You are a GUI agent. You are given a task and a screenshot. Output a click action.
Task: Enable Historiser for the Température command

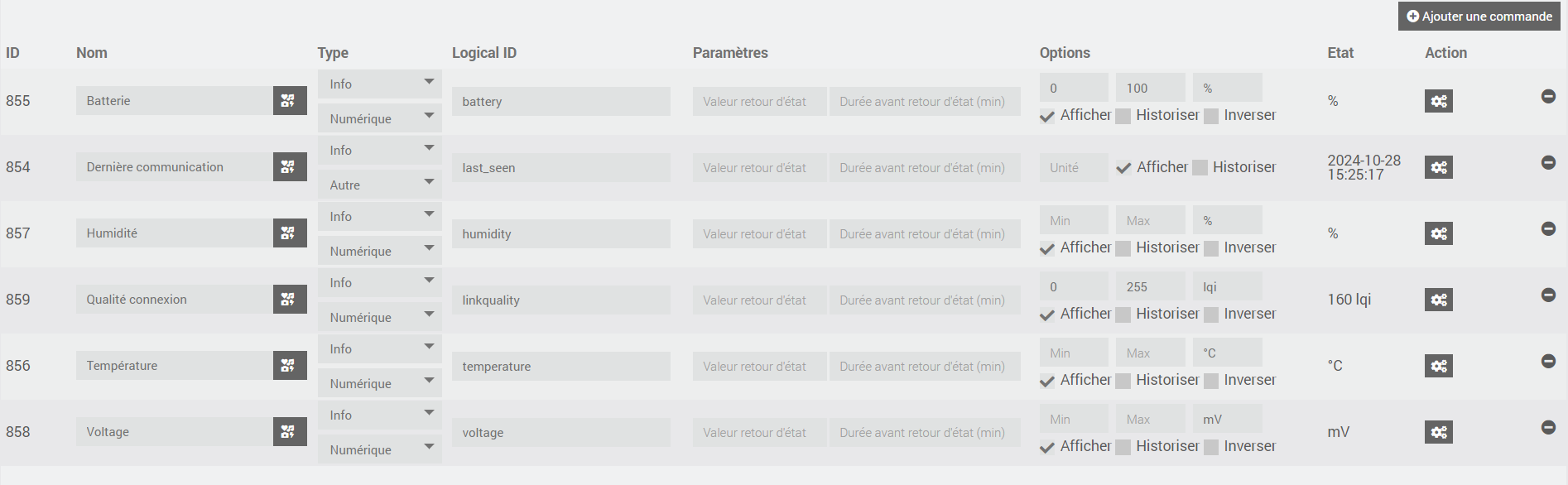click(x=1123, y=381)
